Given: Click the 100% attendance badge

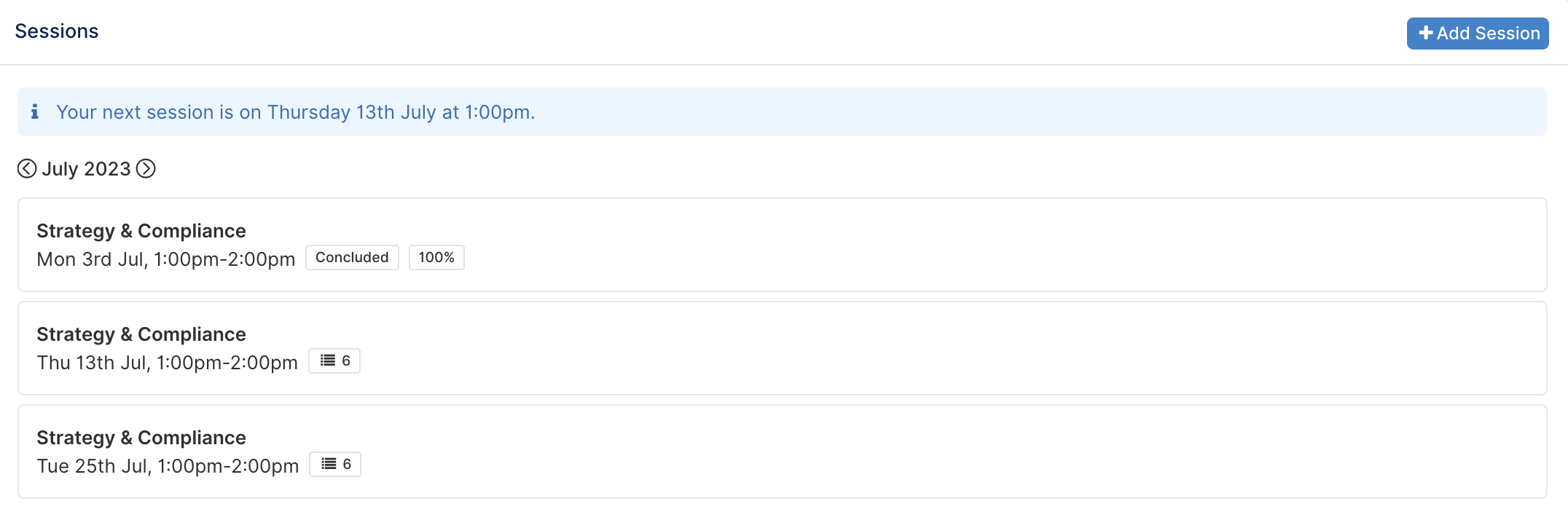Looking at the screenshot, I should 436,257.
